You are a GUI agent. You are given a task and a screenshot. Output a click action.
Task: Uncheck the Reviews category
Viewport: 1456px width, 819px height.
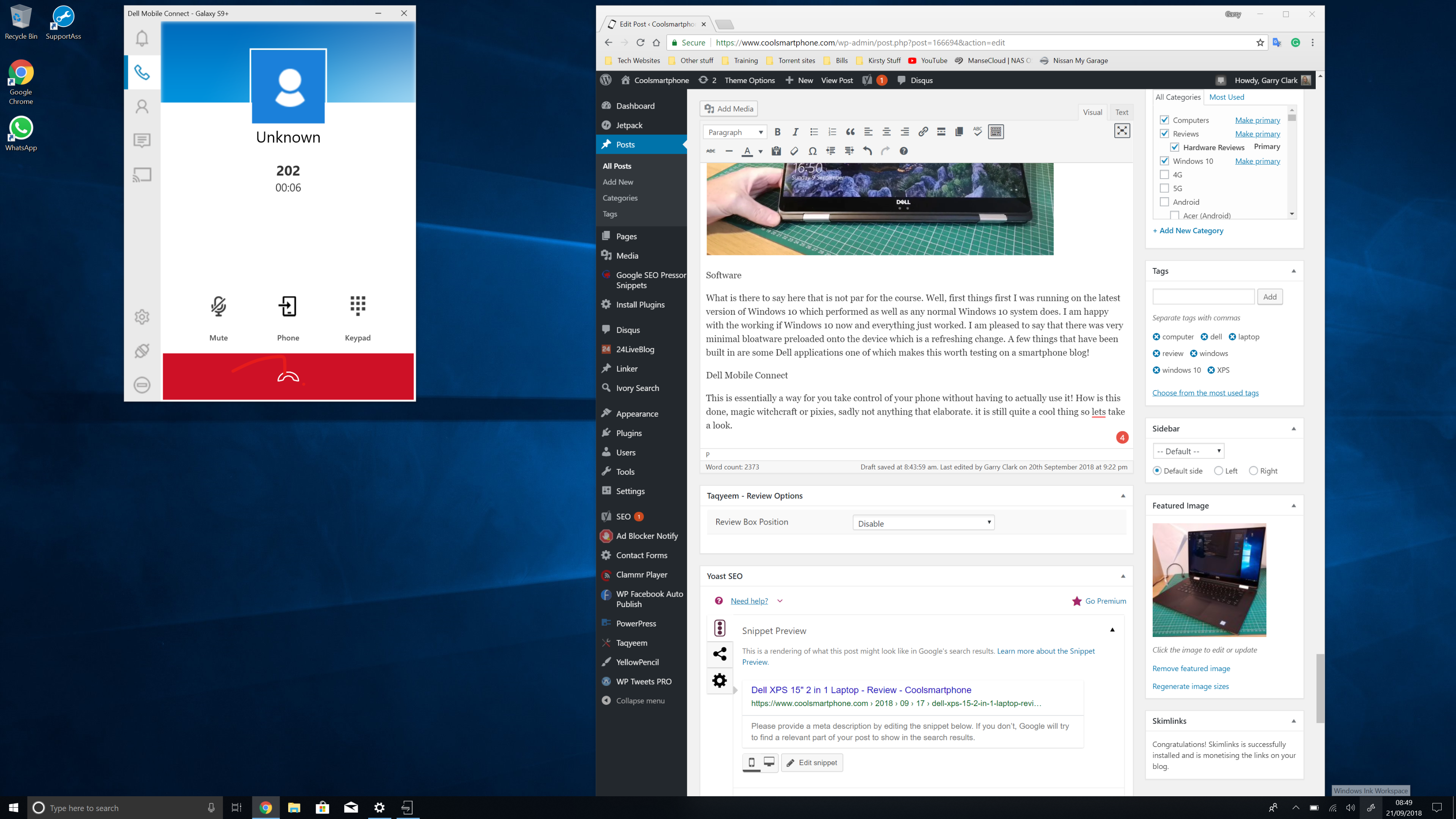(x=1164, y=134)
